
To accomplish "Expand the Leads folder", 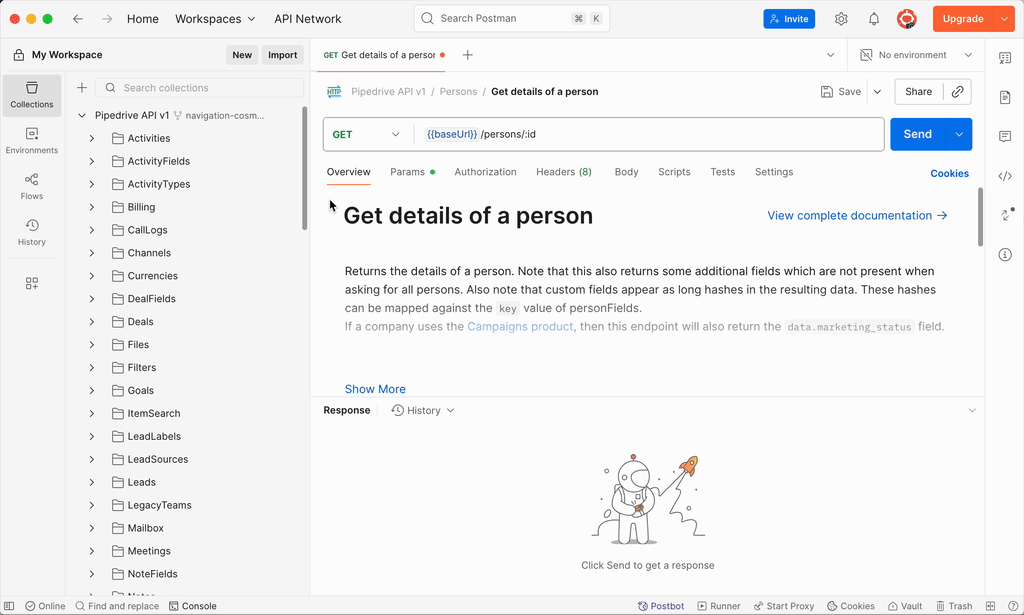I will 92,482.
